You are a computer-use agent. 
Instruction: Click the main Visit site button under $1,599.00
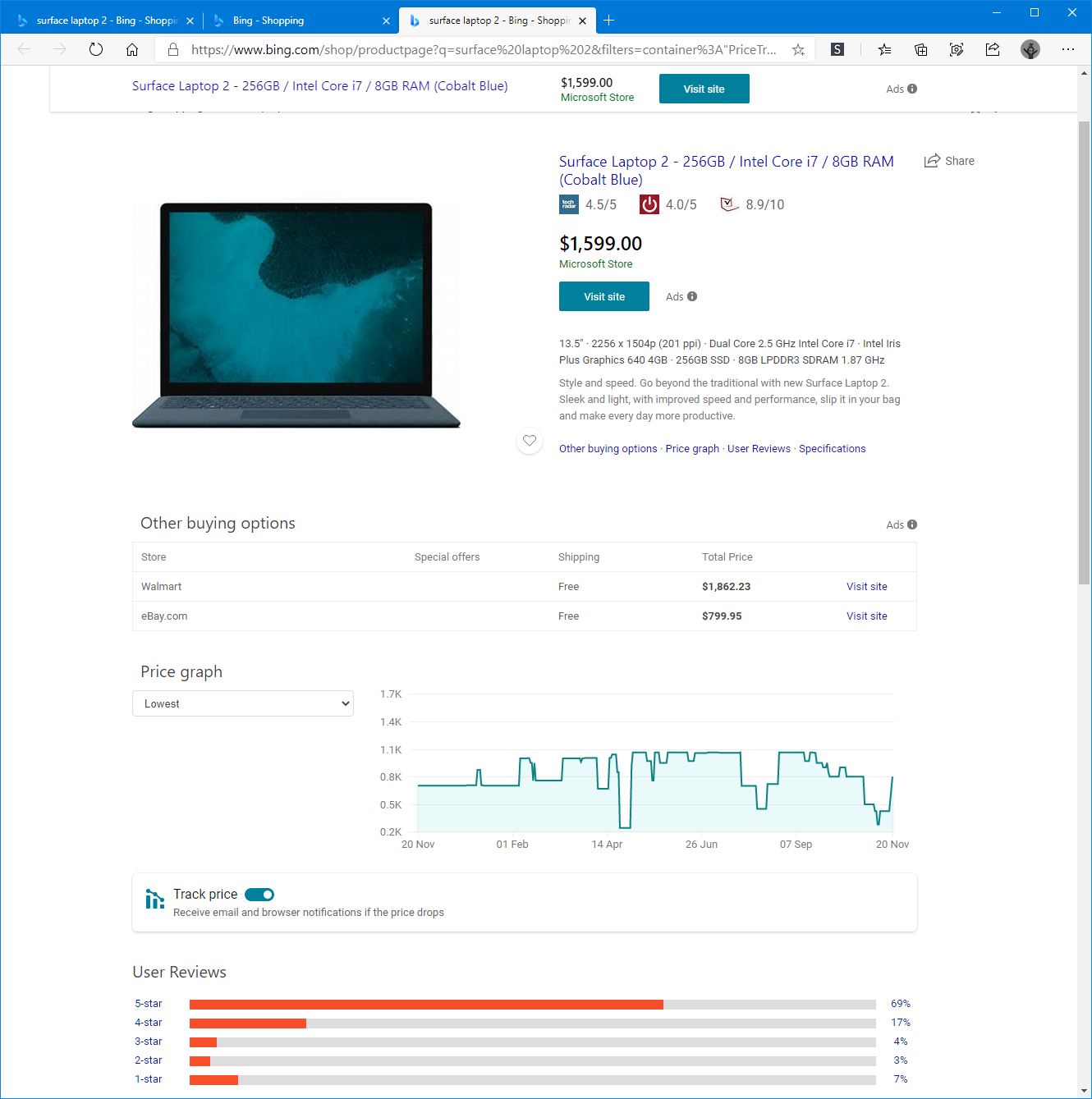pos(604,296)
